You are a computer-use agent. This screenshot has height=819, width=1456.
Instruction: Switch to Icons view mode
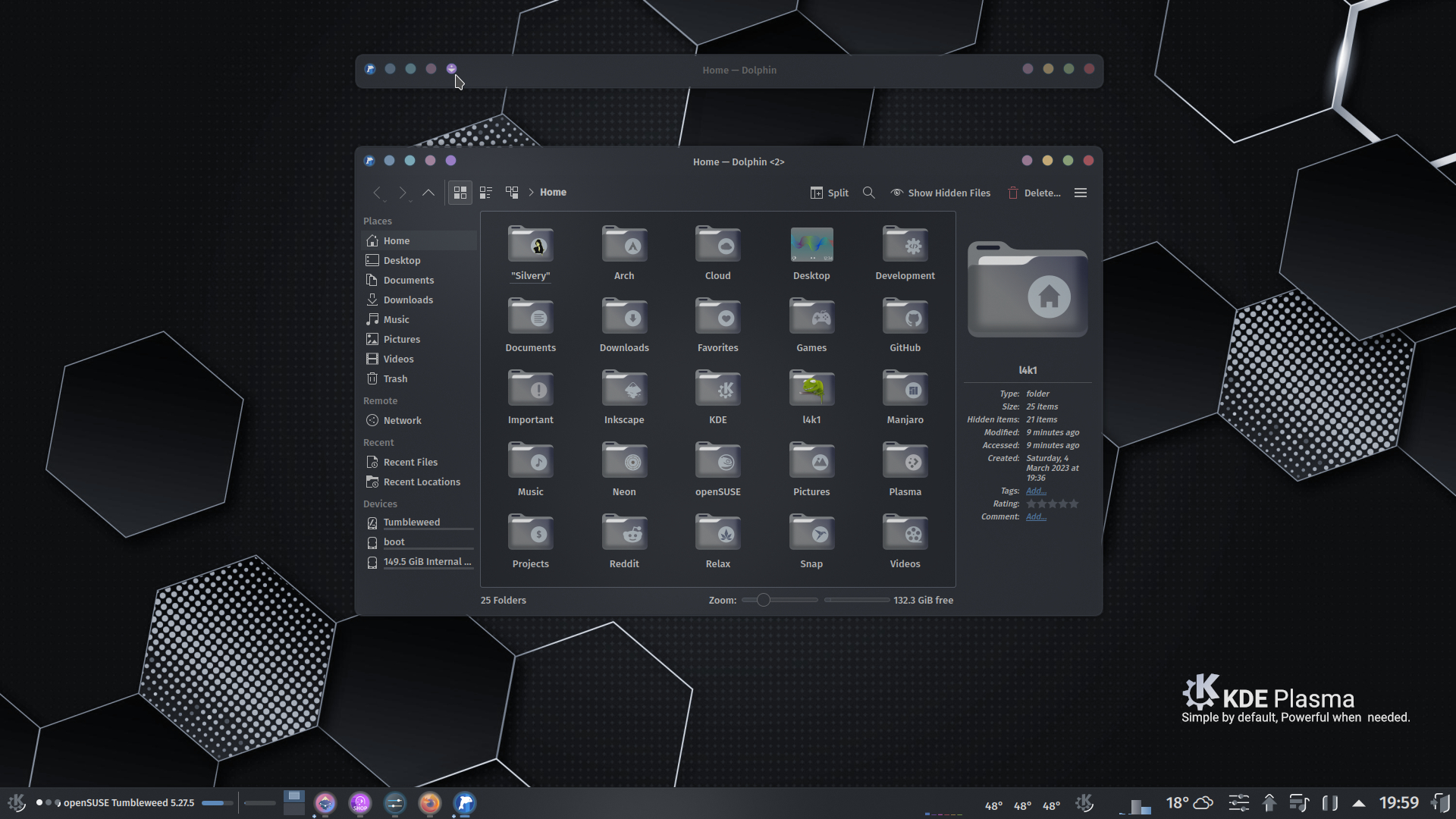(x=460, y=193)
